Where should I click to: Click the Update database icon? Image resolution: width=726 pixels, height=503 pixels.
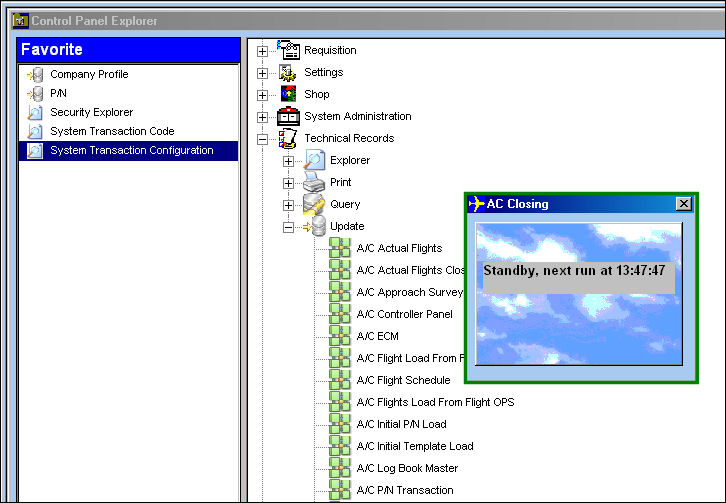click(x=315, y=226)
